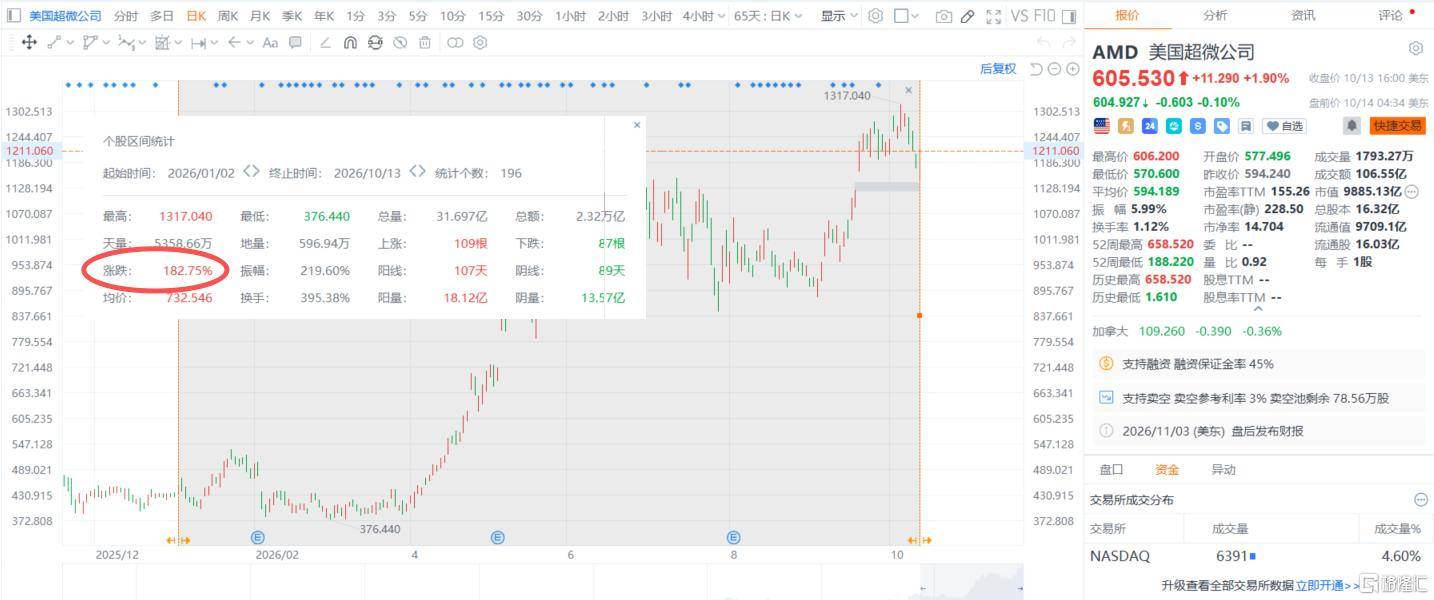The image size is (1434, 600).
Task: Add a comment bubble note
Action: point(295,43)
